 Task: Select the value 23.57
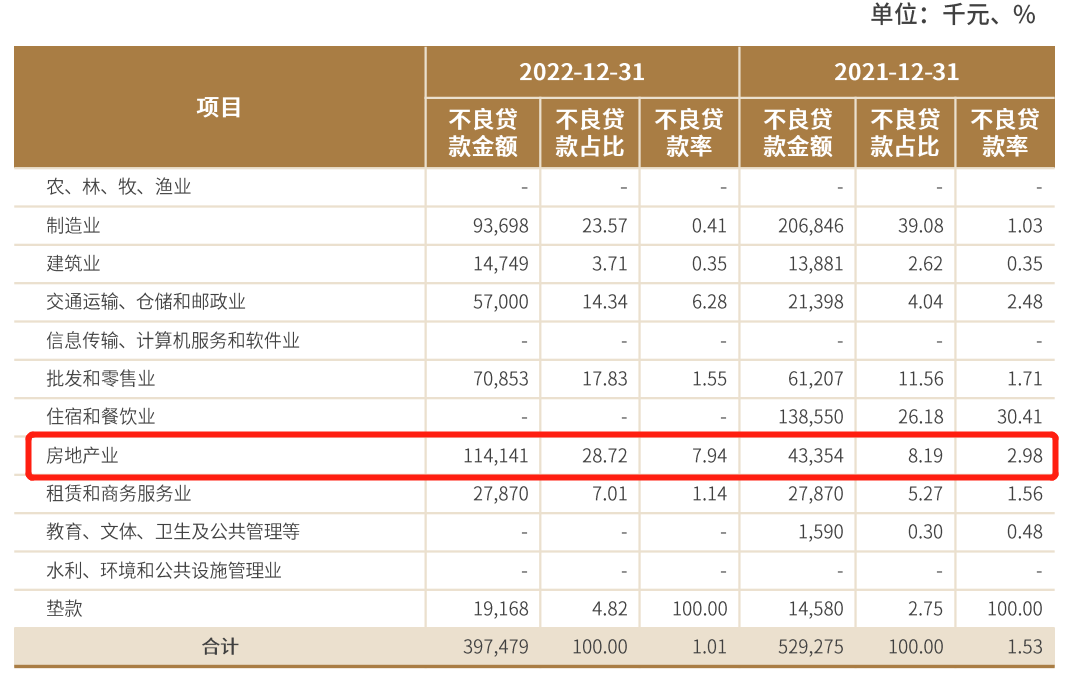click(604, 226)
